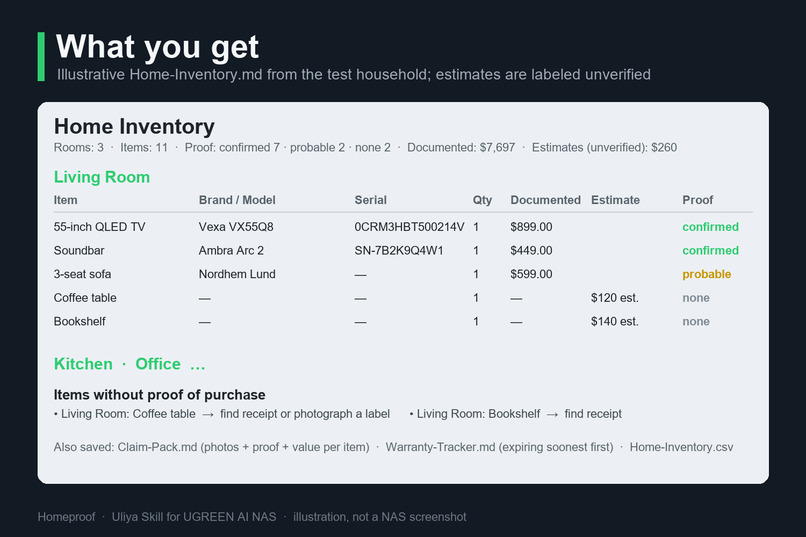The width and height of the screenshot is (806, 537).
Task: Click the 'Claim-Pack.md' saved file mention
Action: [157, 447]
